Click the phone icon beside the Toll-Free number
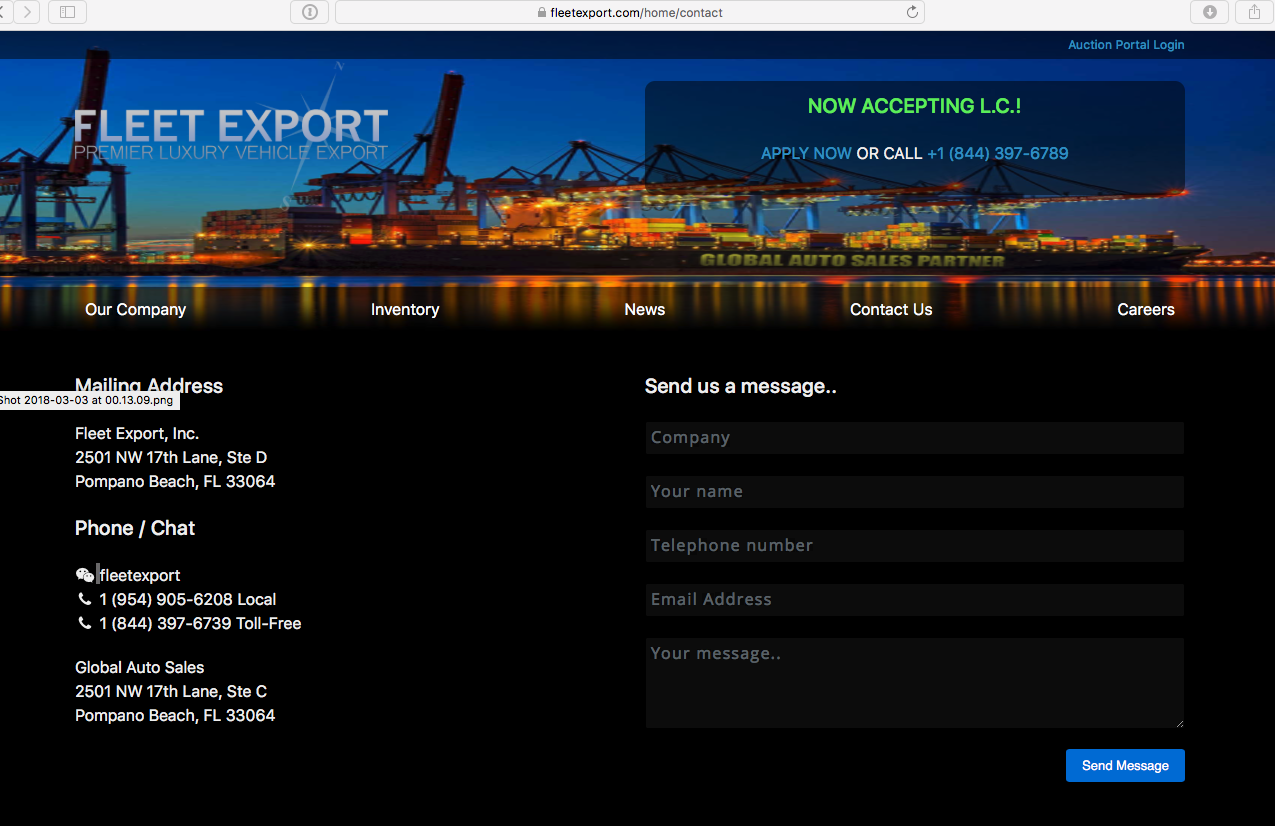The image size is (1275, 826). (84, 623)
